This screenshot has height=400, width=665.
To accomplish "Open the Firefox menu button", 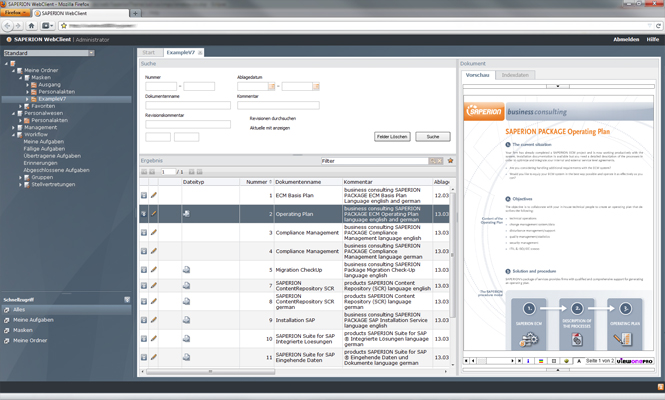I will (15, 13).
